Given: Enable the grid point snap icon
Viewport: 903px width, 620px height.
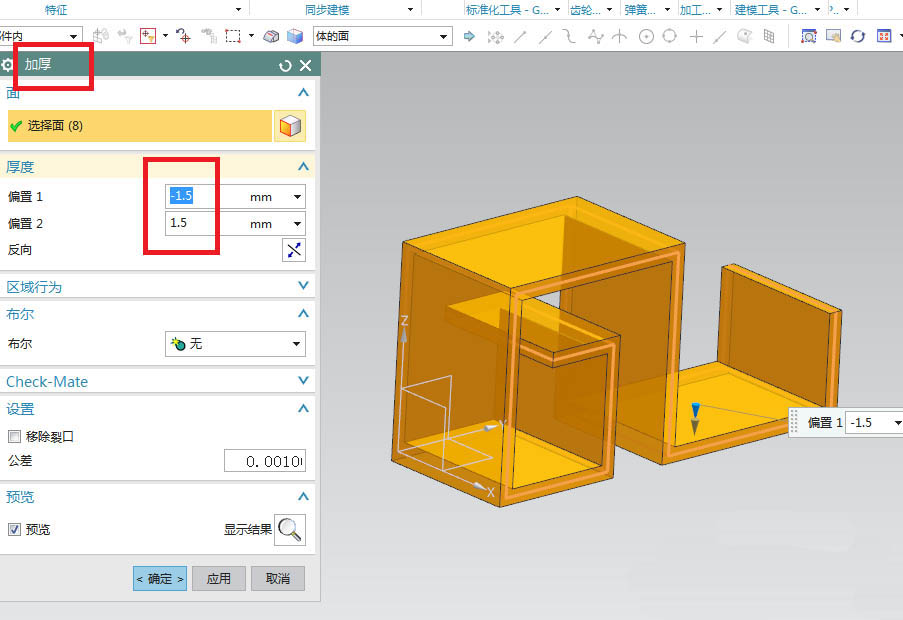Looking at the screenshot, I should tap(769, 37).
